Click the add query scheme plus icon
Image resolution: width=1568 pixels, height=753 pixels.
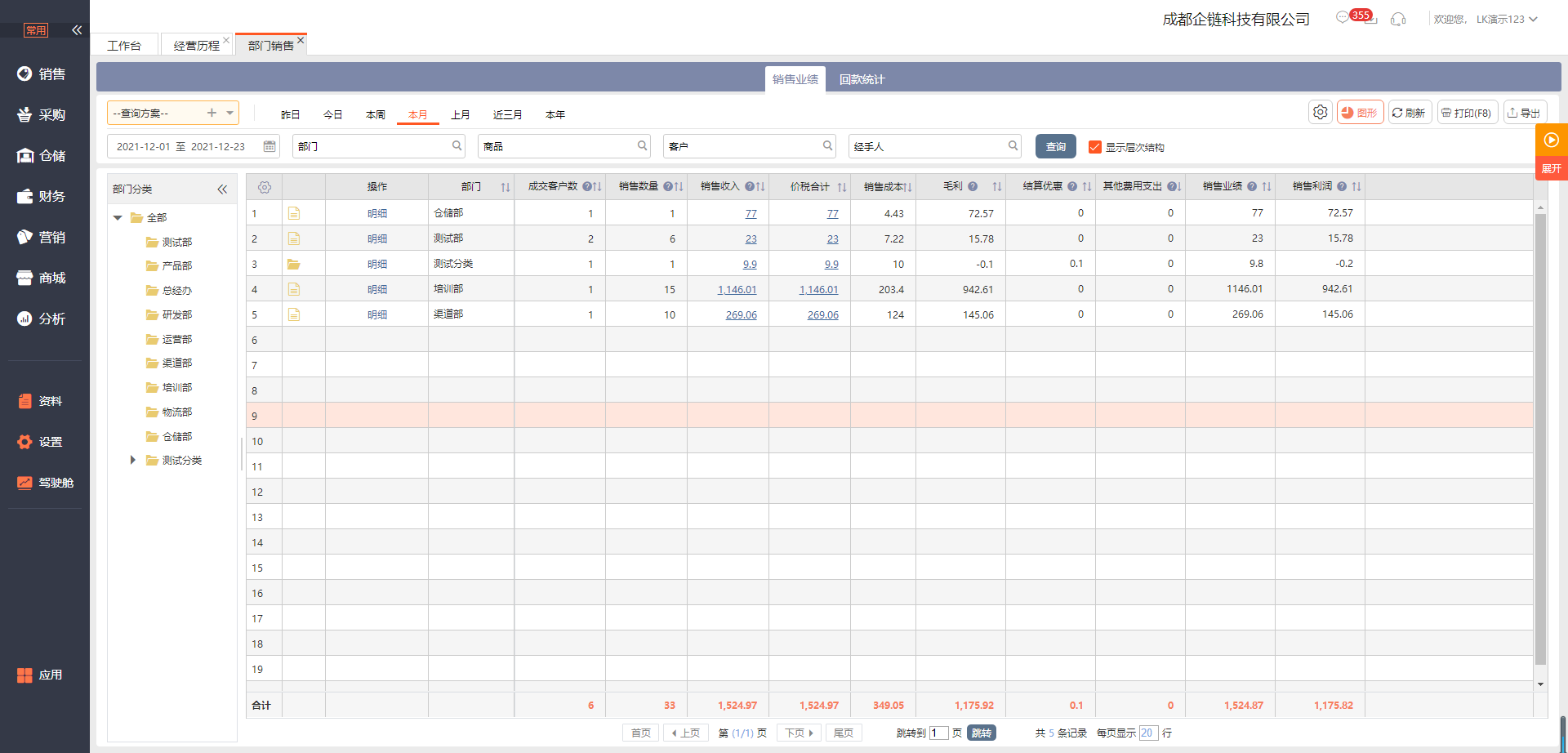click(x=212, y=113)
